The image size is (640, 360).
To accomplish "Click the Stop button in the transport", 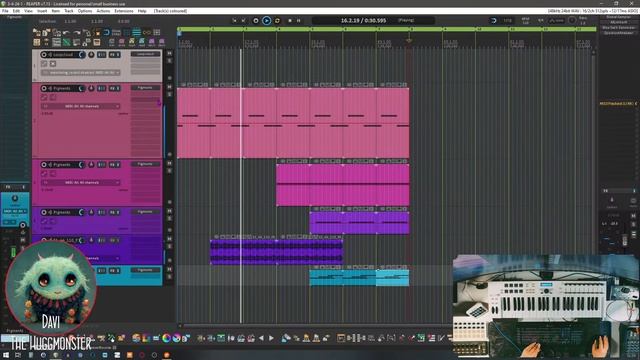I will pos(290,20).
